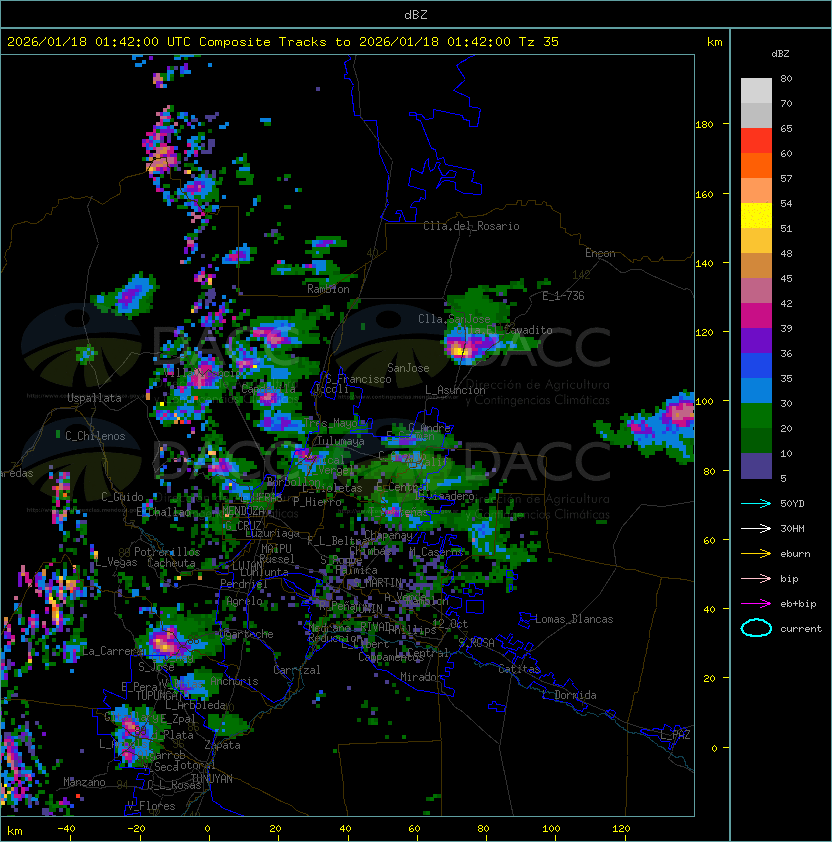
Task: Click the blue echo cell north of Uspallata
Action: coord(126,294)
